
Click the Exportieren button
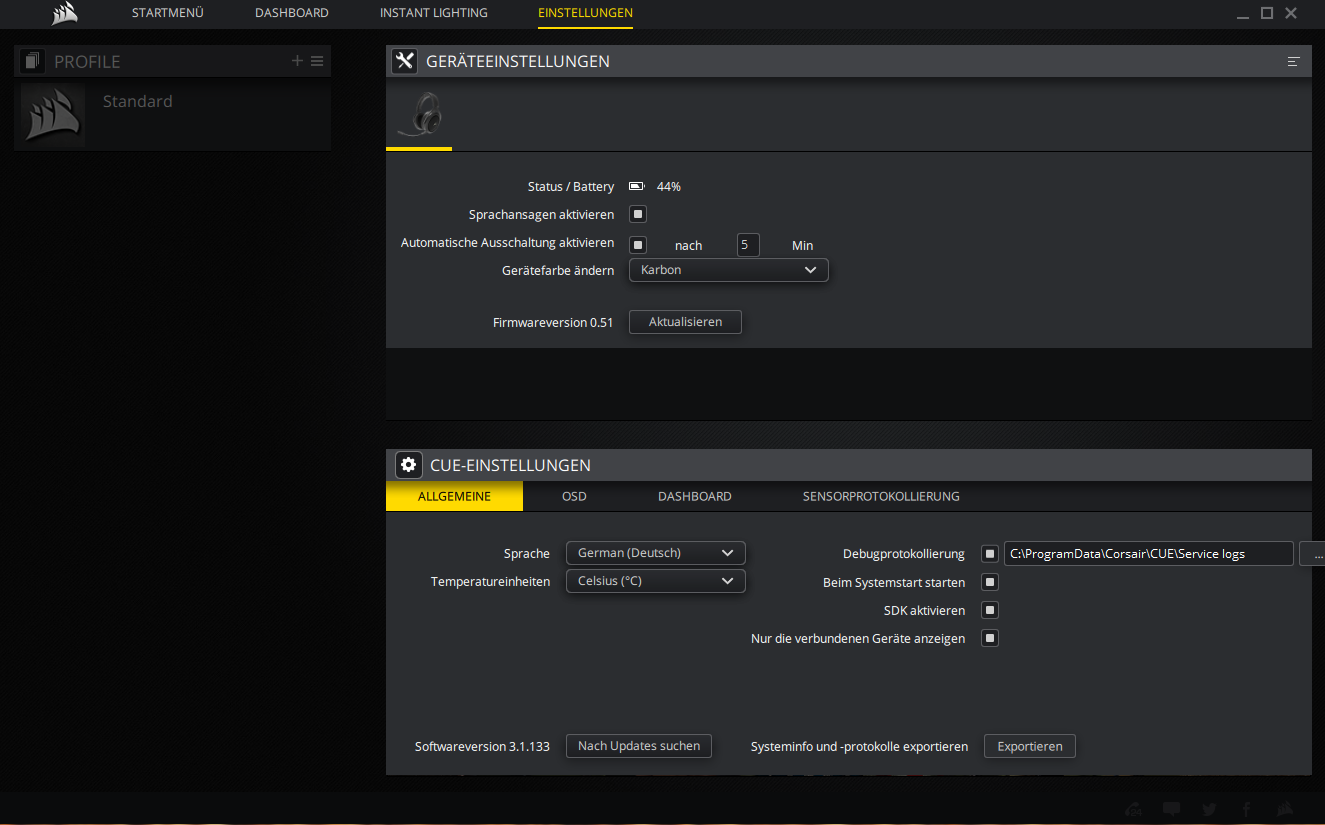(1030, 746)
